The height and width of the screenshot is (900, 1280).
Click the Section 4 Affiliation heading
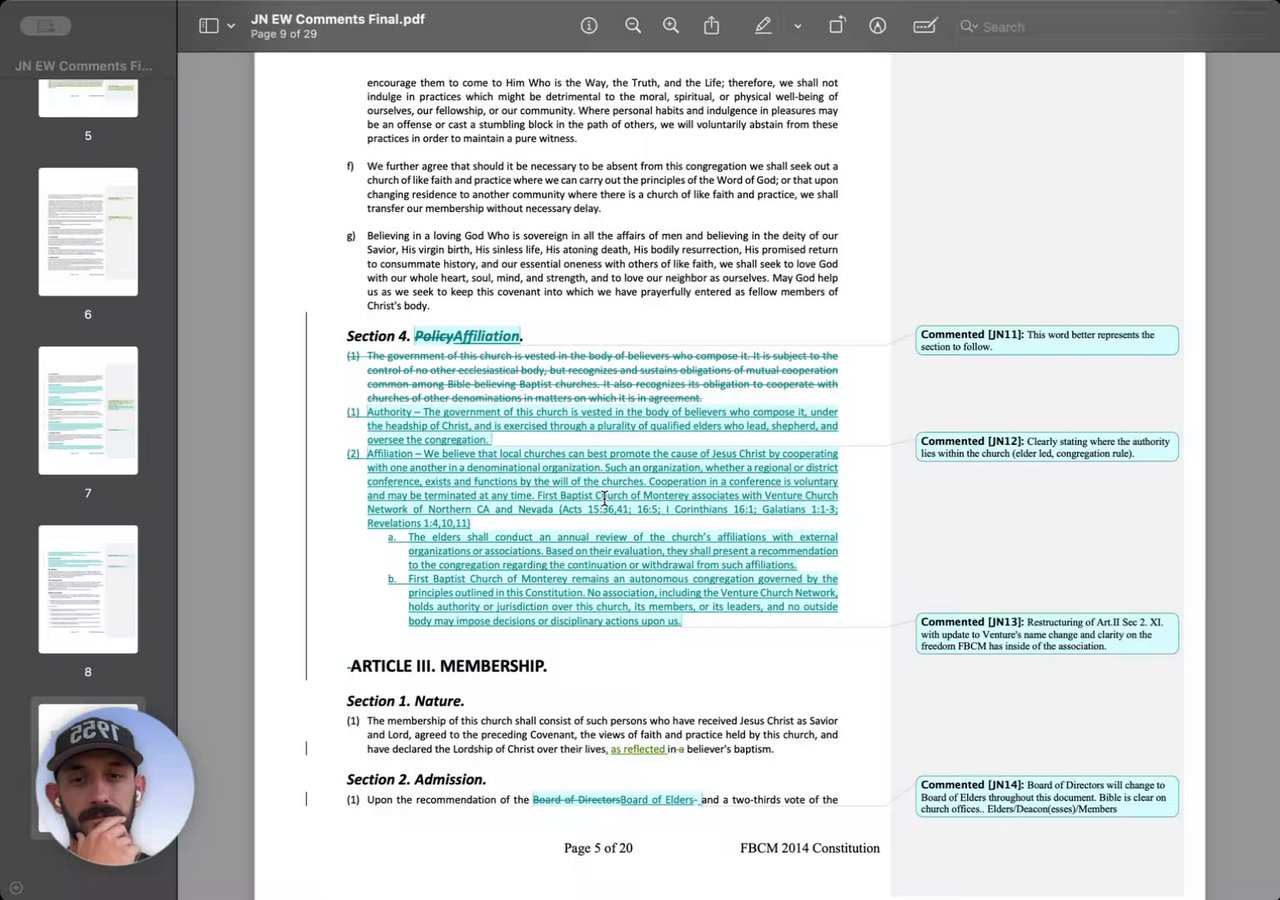click(435, 336)
